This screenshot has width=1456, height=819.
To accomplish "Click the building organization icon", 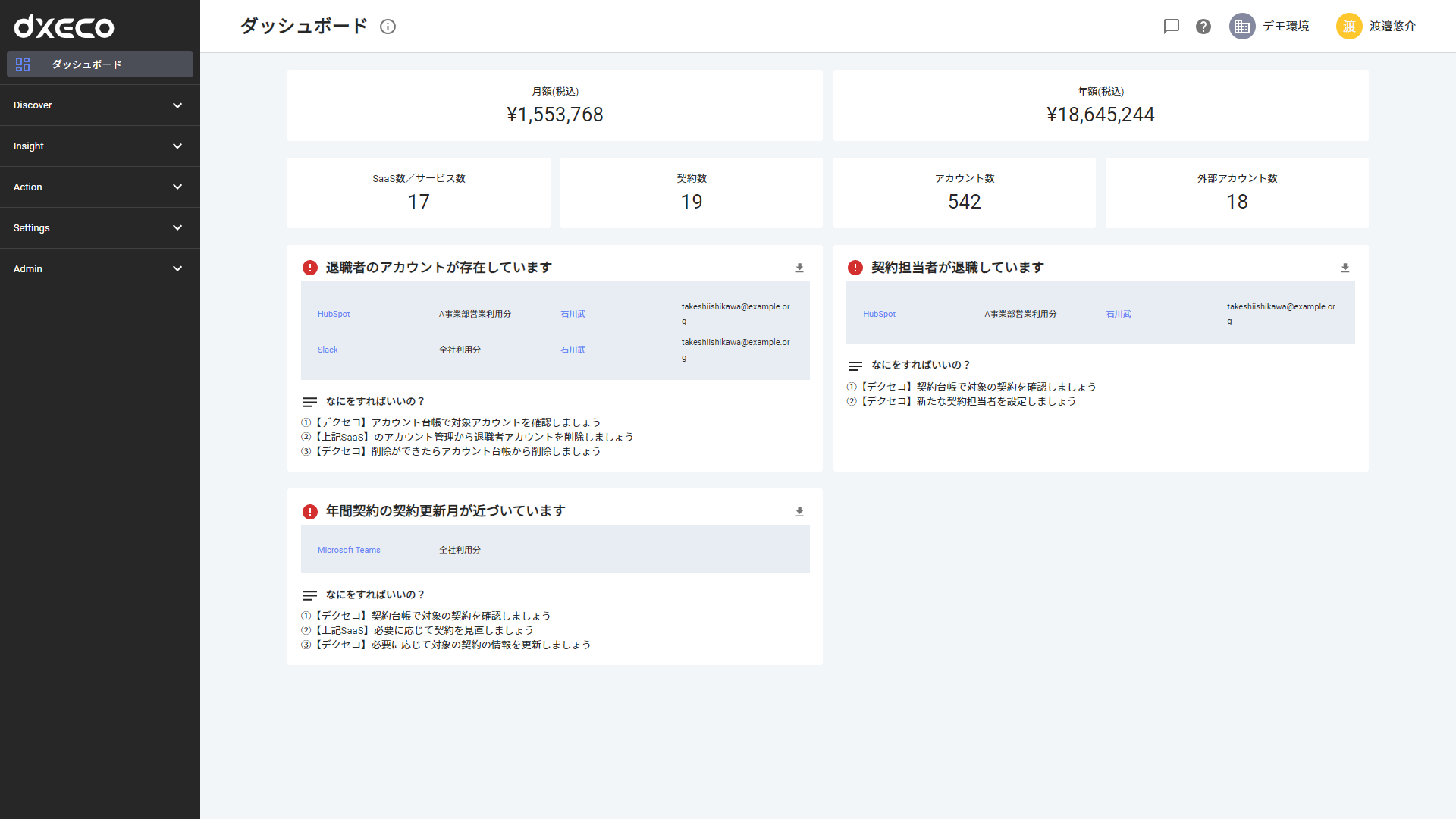I will (x=1242, y=27).
